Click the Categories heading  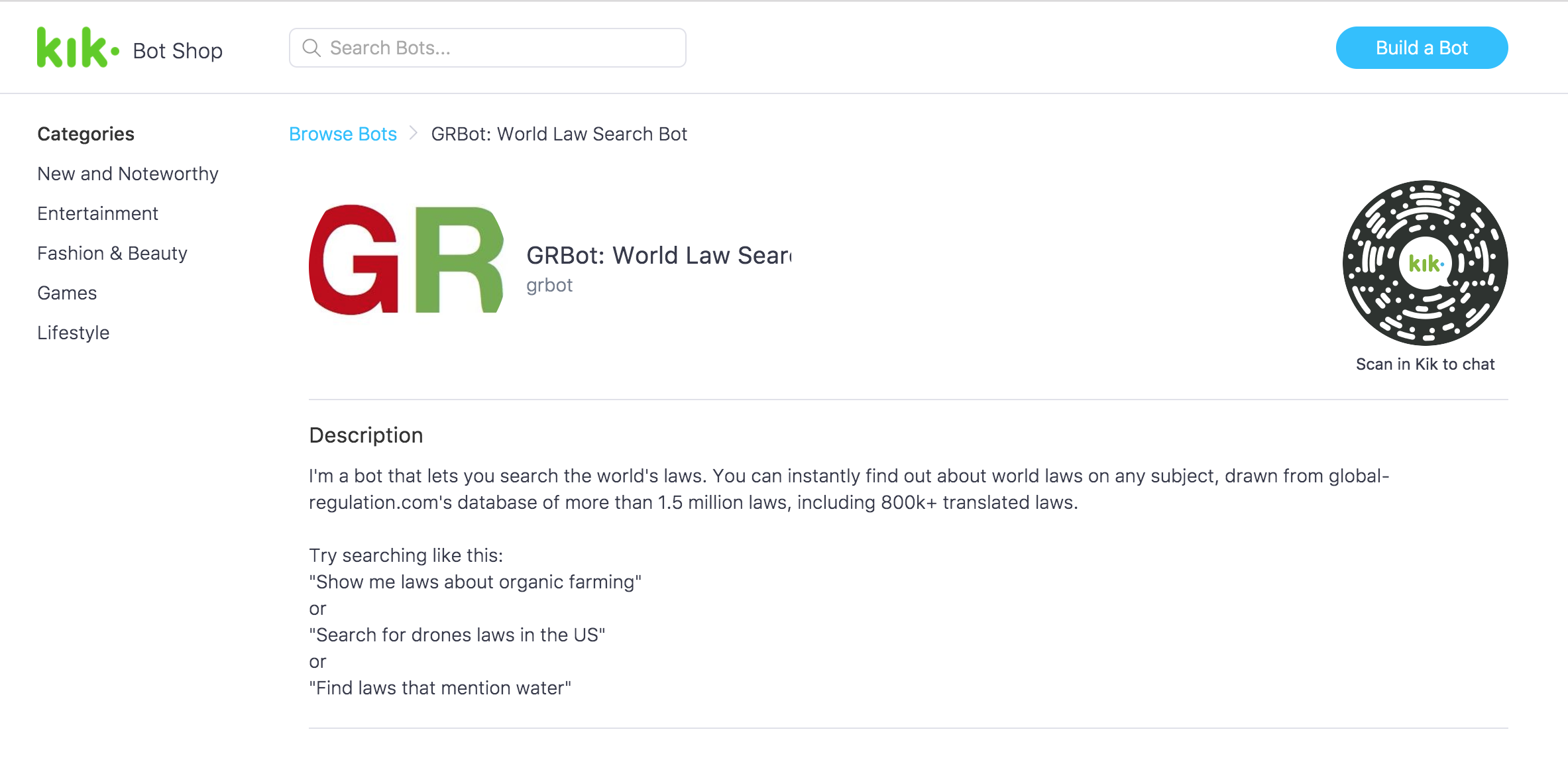coord(85,134)
